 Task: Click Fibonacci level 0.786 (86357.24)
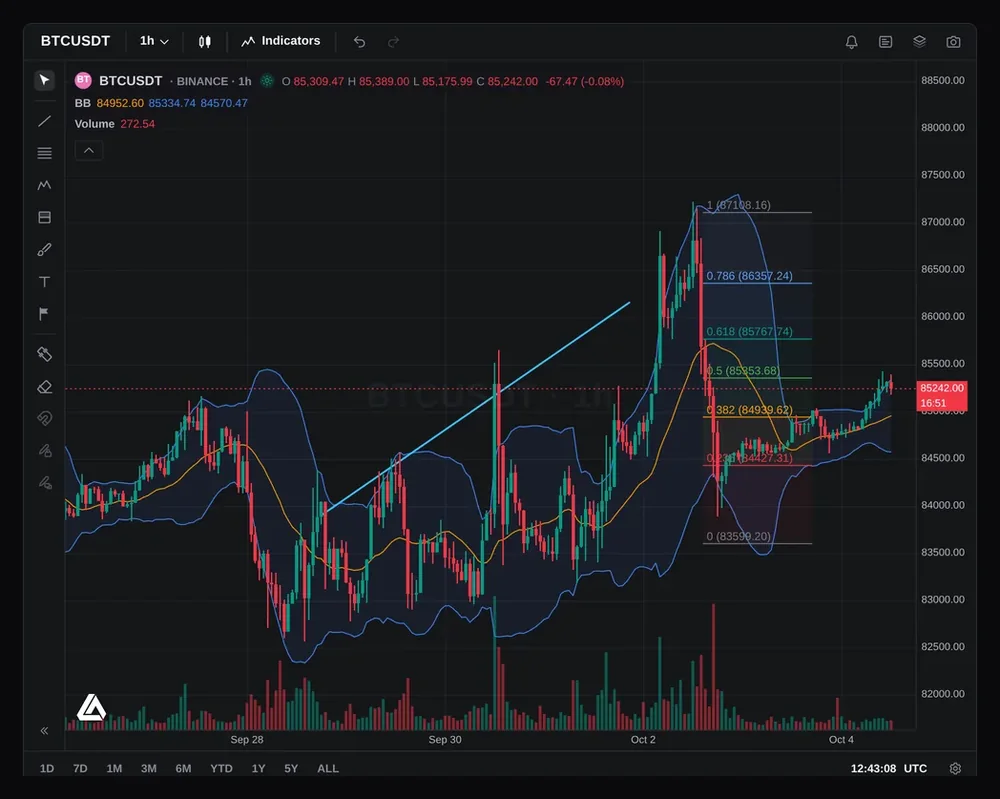(x=749, y=276)
